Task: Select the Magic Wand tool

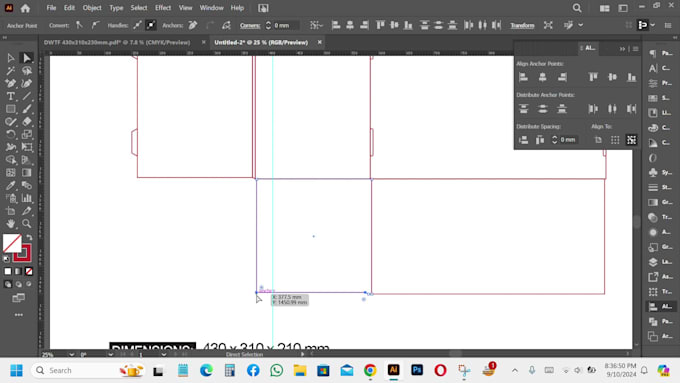Action: click(x=11, y=70)
